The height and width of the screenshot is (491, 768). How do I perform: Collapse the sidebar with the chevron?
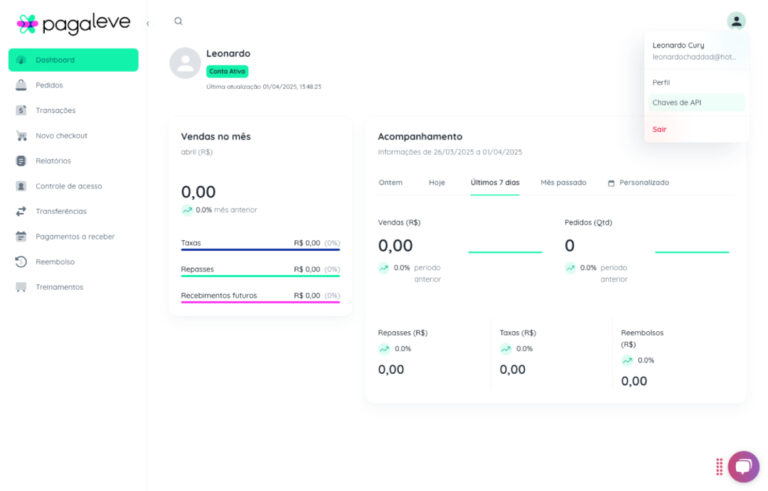click(148, 23)
